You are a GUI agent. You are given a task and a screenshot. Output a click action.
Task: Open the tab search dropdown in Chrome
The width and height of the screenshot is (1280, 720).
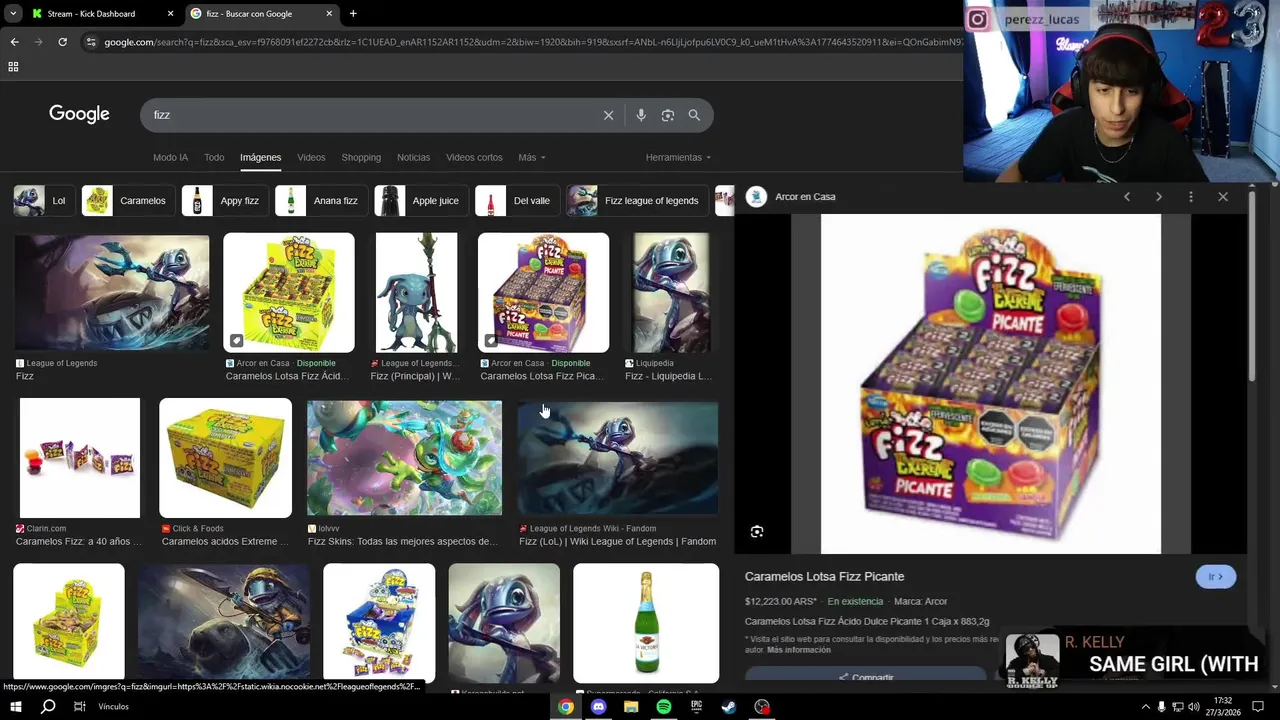(x=13, y=14)
